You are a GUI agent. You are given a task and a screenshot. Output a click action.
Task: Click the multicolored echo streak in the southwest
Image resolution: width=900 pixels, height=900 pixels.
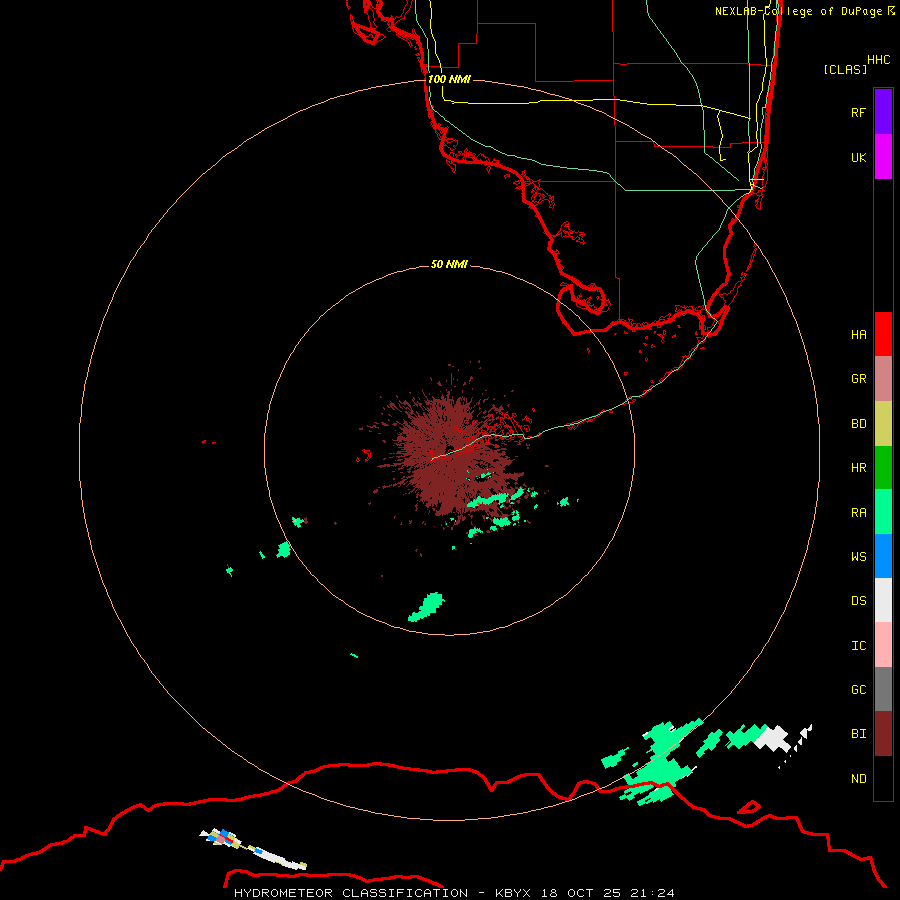[253, 849]
